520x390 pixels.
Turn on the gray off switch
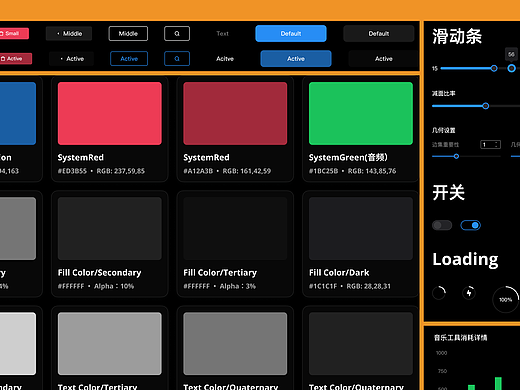442,225
